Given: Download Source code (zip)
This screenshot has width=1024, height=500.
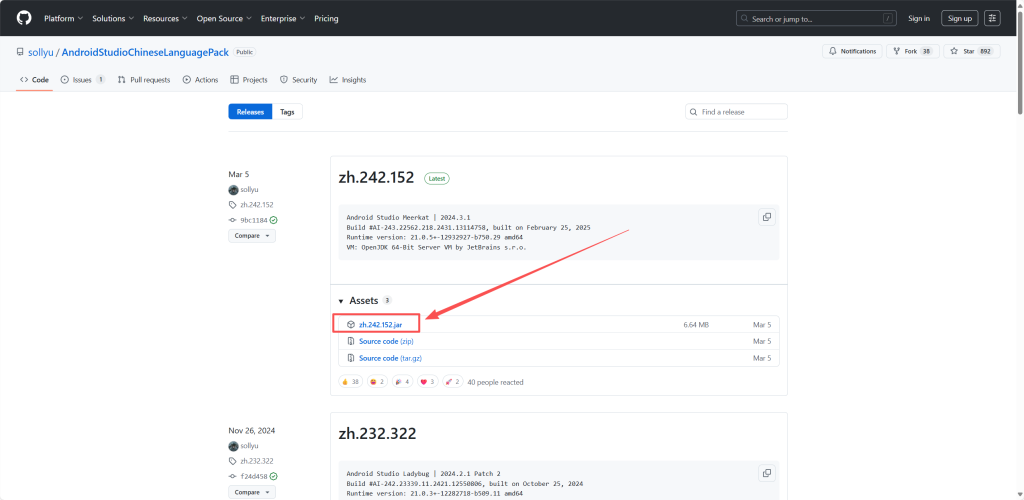Looking at the screenshot, I should (386, 341).
